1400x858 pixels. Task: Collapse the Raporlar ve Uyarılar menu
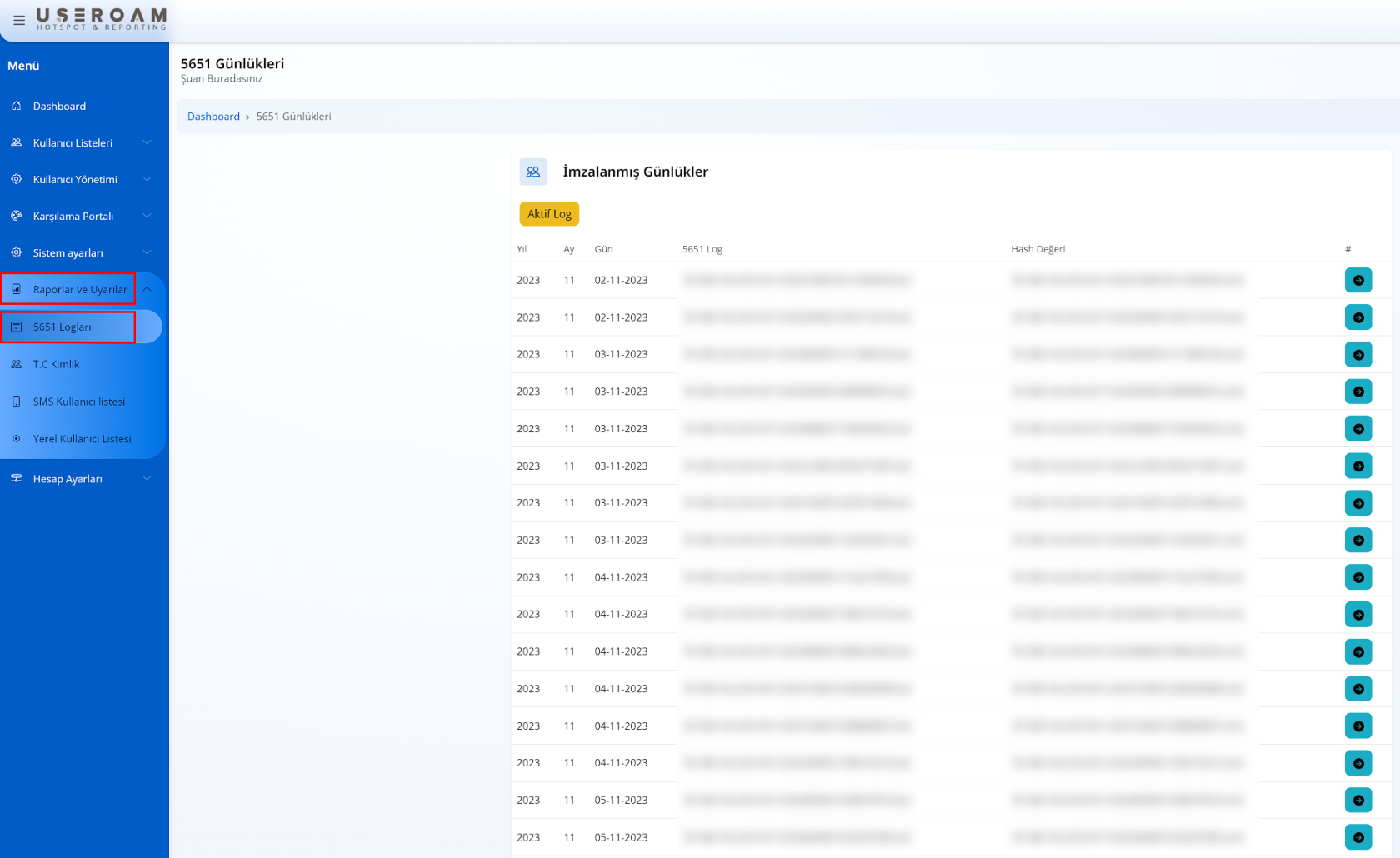pyautogui.click(x=147, y=289)
